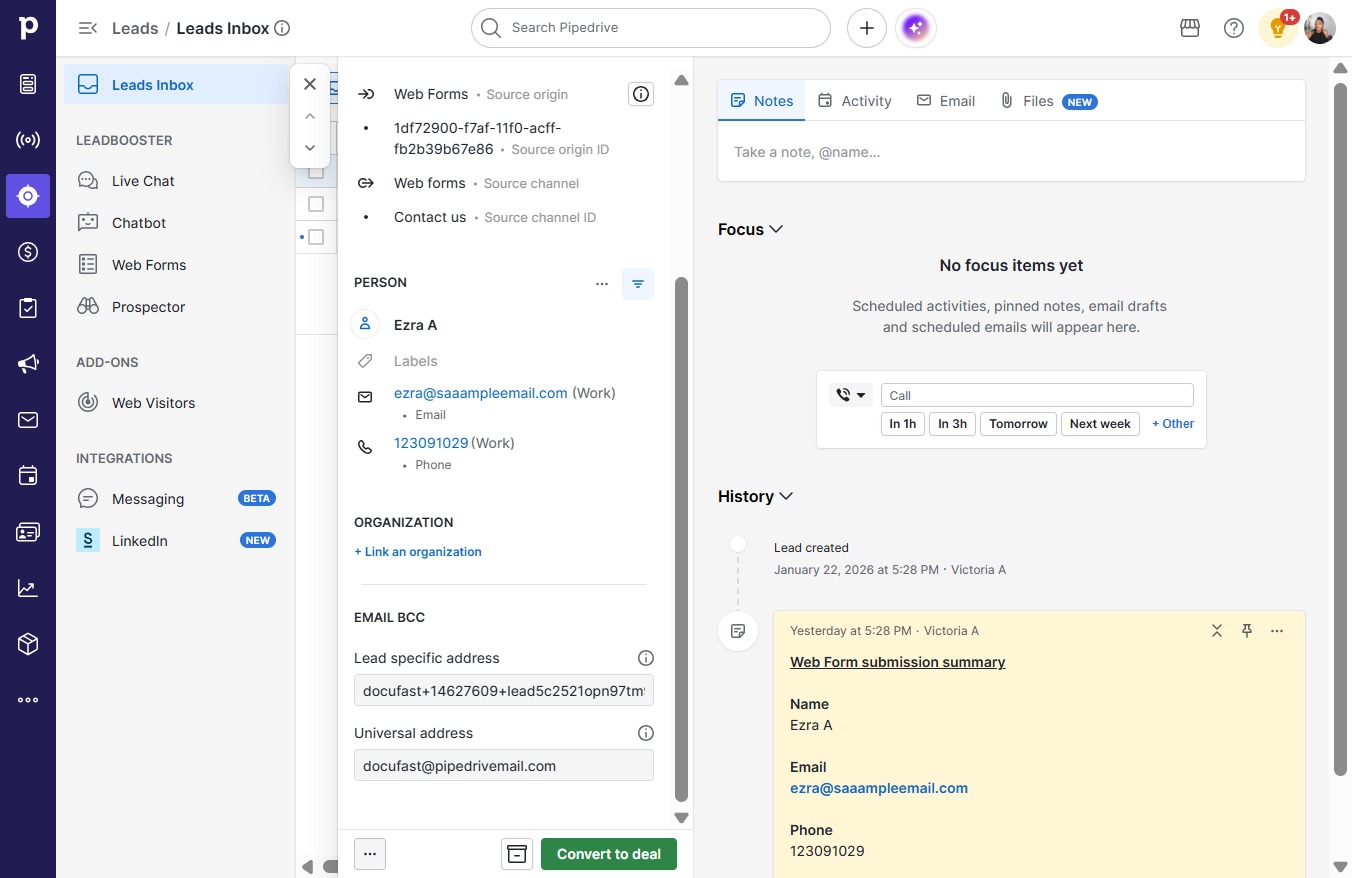Open the user profile avatar menu
Viewport: 1352px width, 878px height.
[x=1320, y=28]
